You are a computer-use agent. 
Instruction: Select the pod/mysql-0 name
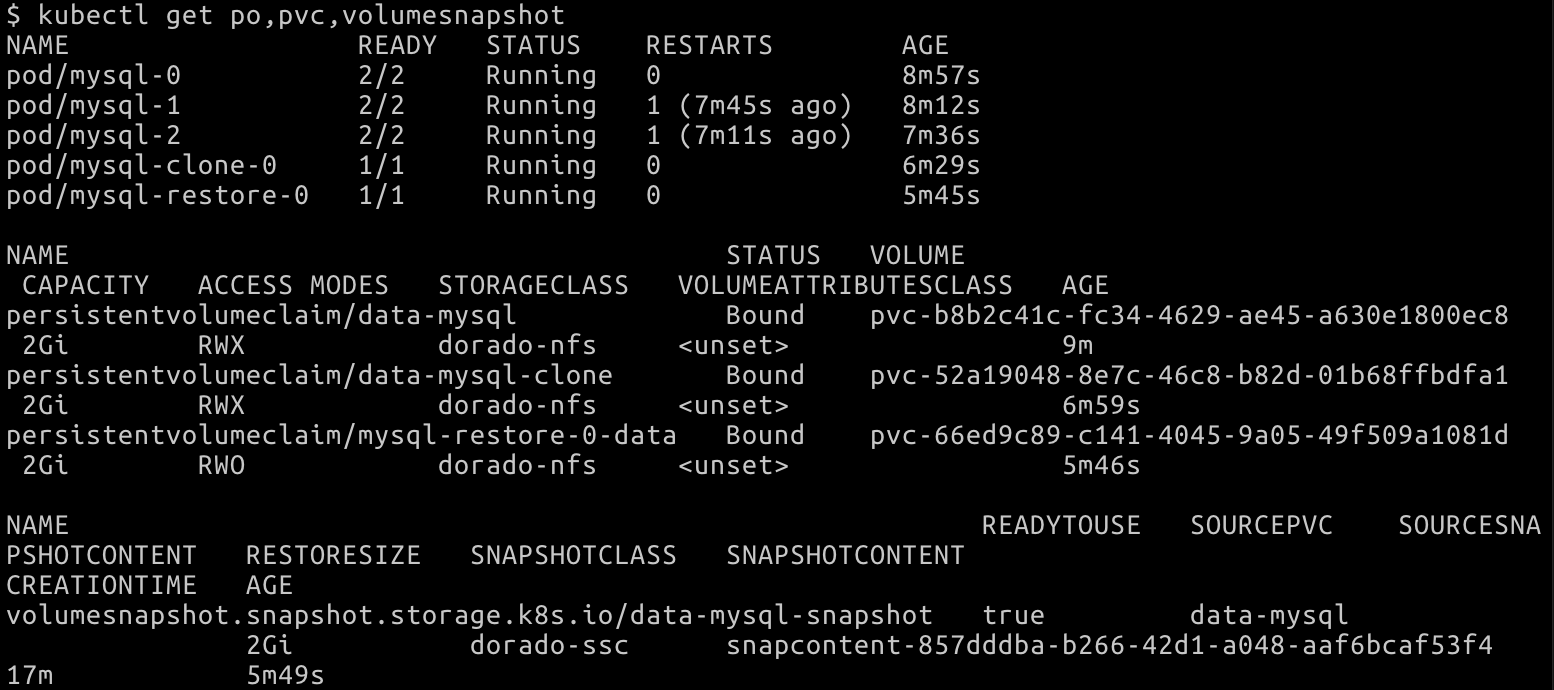(94, 75)
